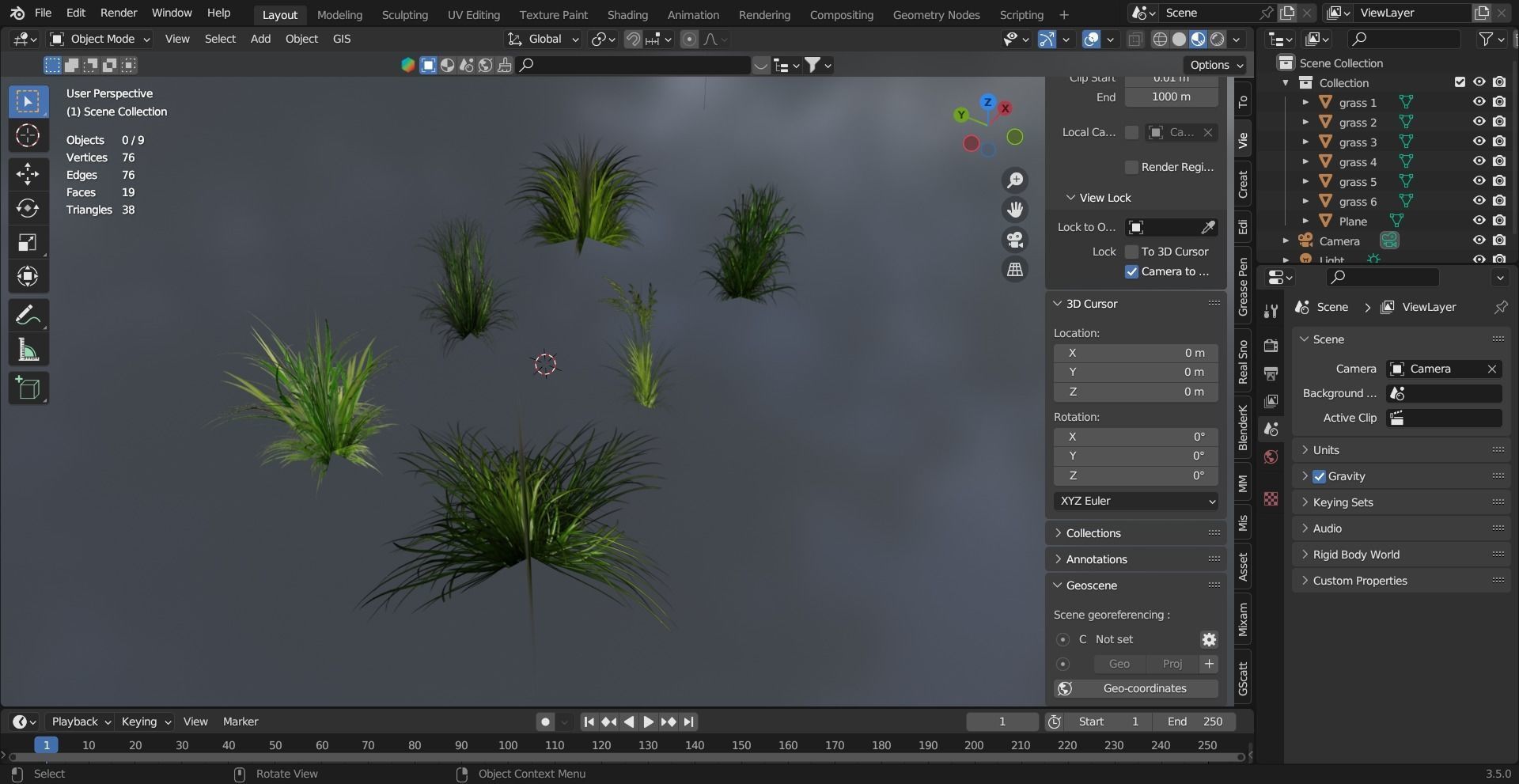Select the Rotate tool
This screenshot has height=784, width=1519.
point(28,208)
